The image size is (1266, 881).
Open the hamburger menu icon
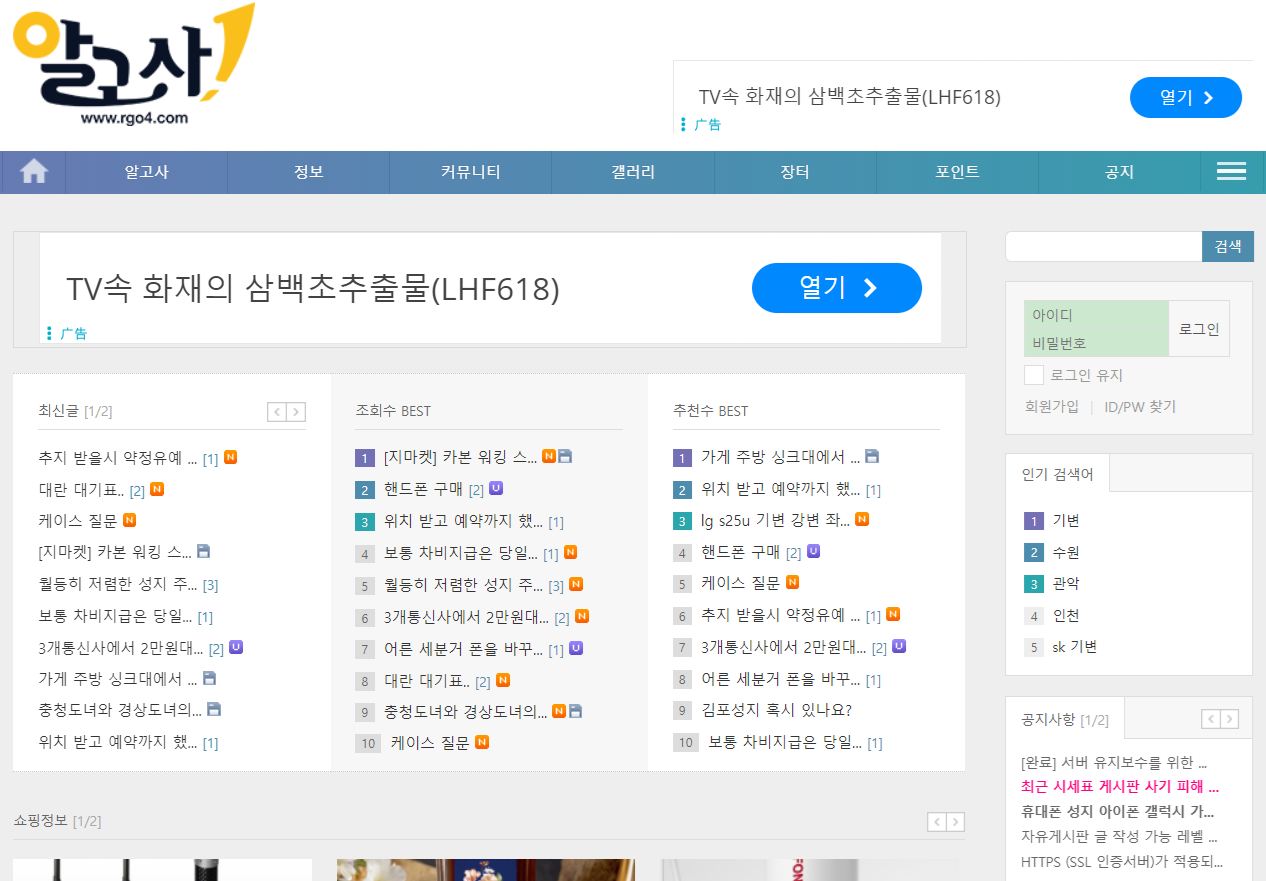[1231, 172]
